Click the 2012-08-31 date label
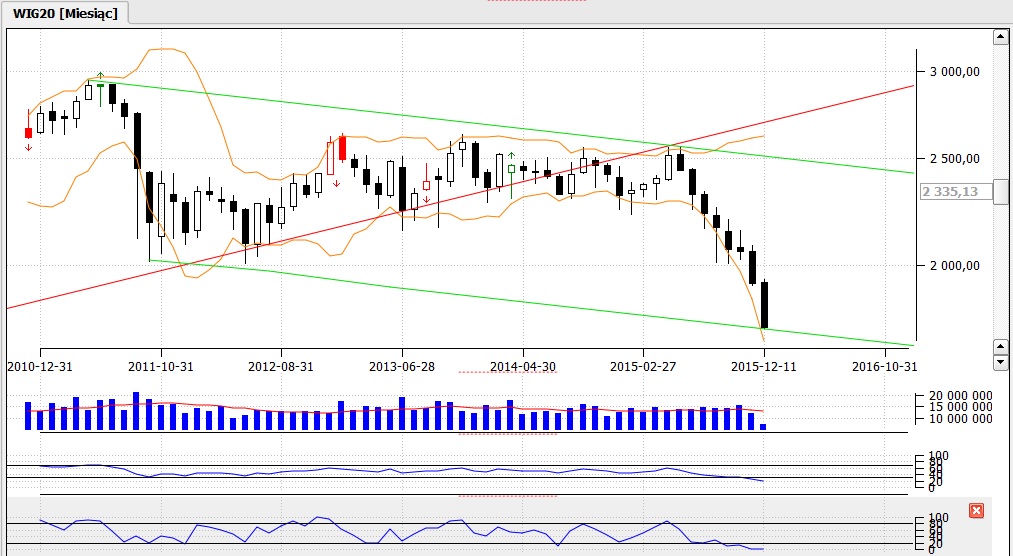The image size is (1013, 556). [281, 367]
